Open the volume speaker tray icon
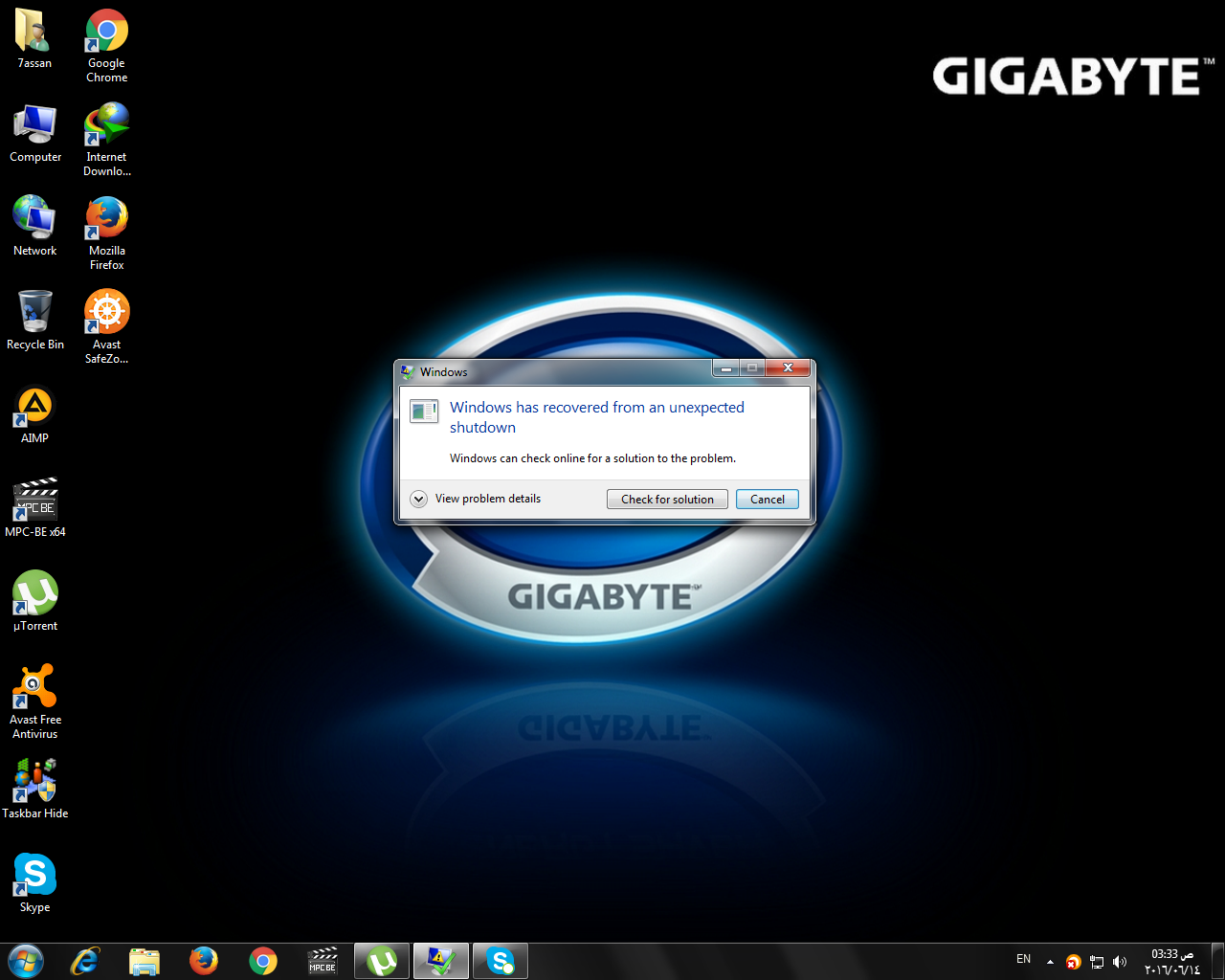The height and width of the screenshot is (980, 1225). (1120, 962)
